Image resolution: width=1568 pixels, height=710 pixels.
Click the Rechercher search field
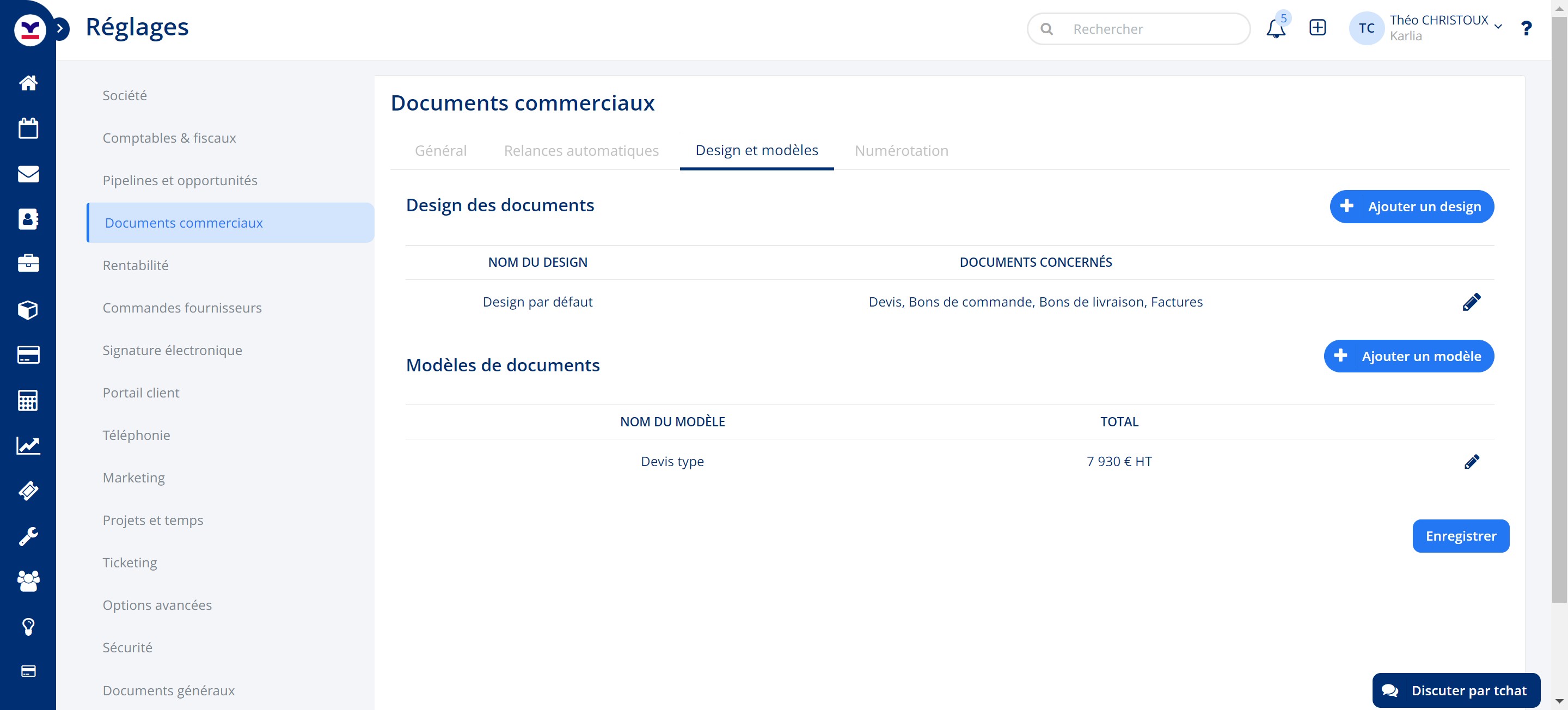(1144, 29)
